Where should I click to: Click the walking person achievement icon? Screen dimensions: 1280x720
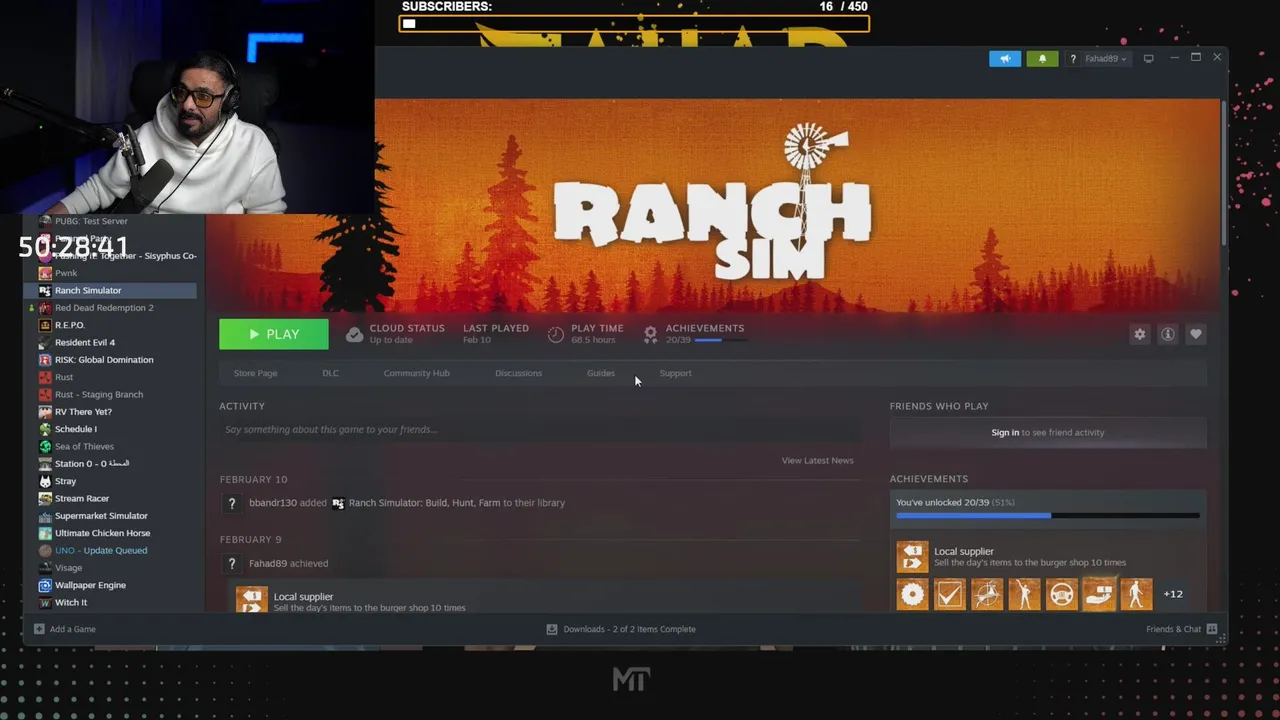(x=1136, y=594)
